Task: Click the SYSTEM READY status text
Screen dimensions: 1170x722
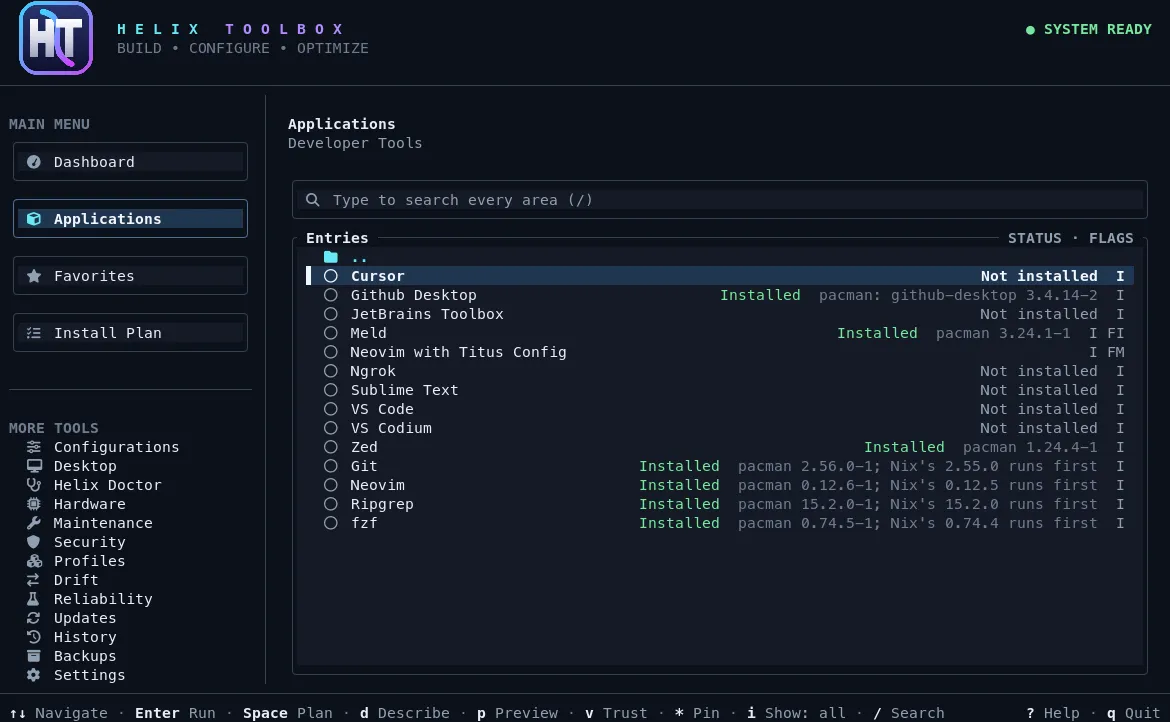Action: point(1098,30)
